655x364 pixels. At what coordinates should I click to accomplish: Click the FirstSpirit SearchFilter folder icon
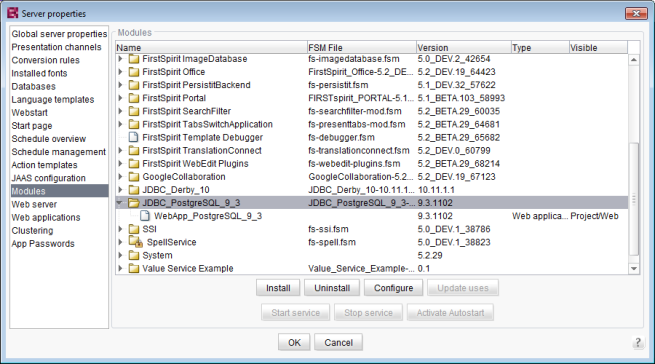click(134, 111)
